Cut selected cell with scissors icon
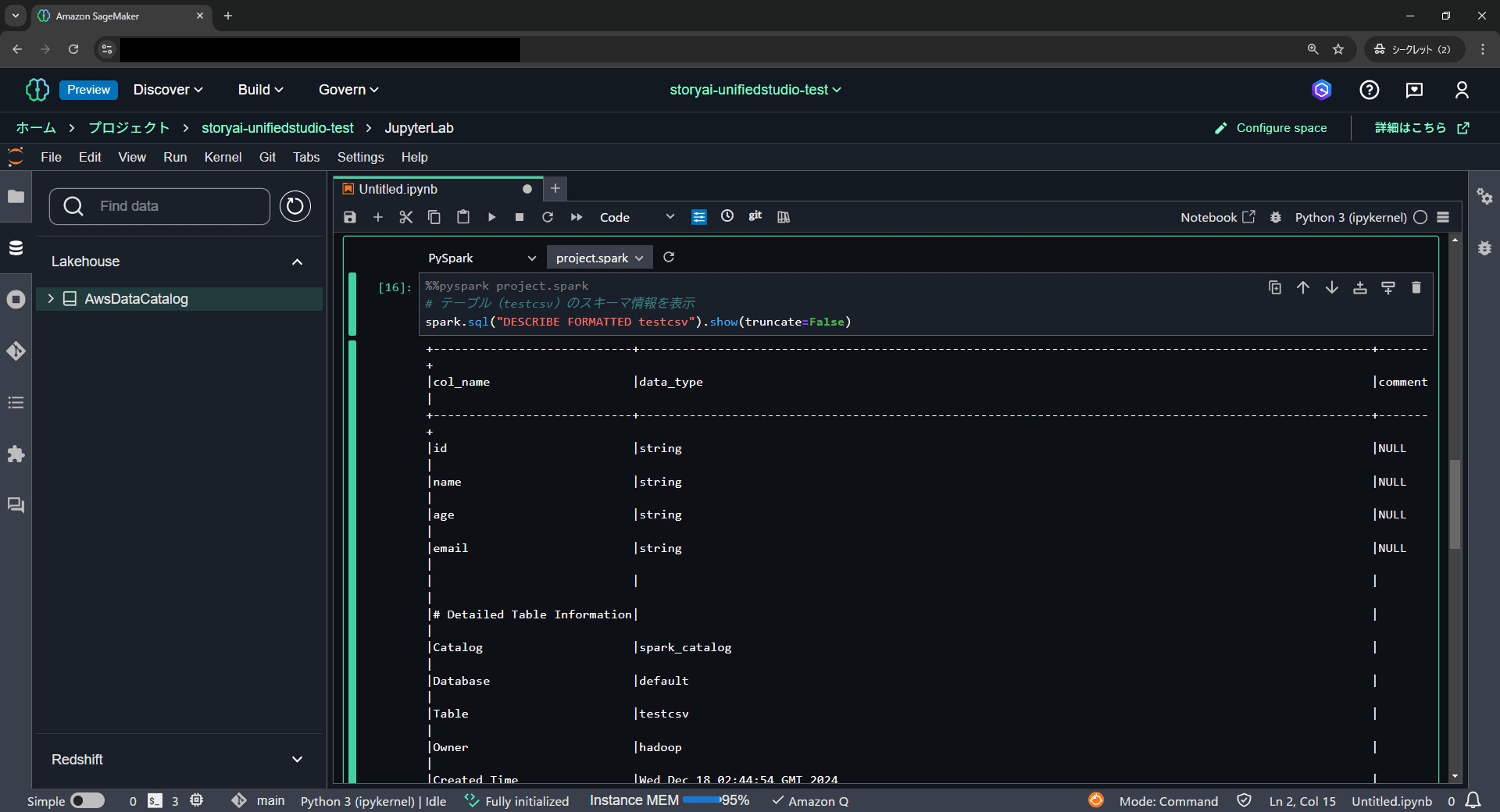Viewport: 1500px width, 812px height. point(406,217)
